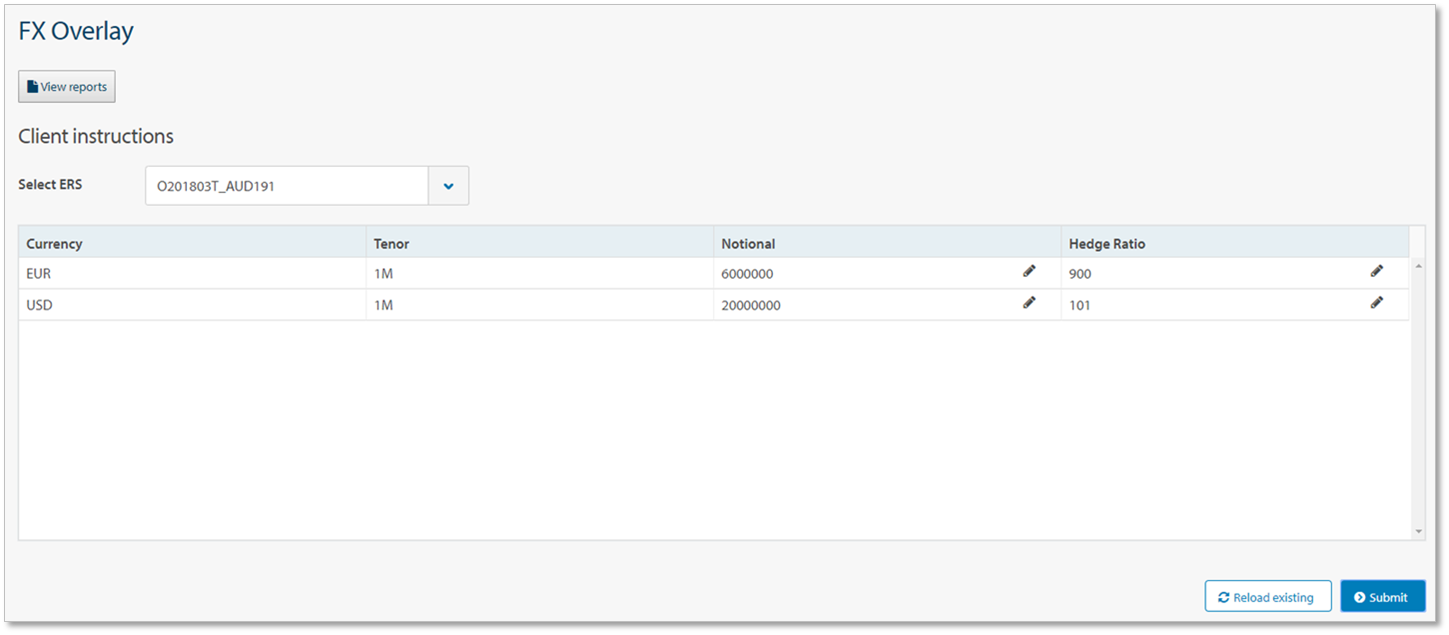Image resolution: width=1449 pixels, height=635 pixels.
Task: Sort by the Currency column header
Action: click(54, 244)
